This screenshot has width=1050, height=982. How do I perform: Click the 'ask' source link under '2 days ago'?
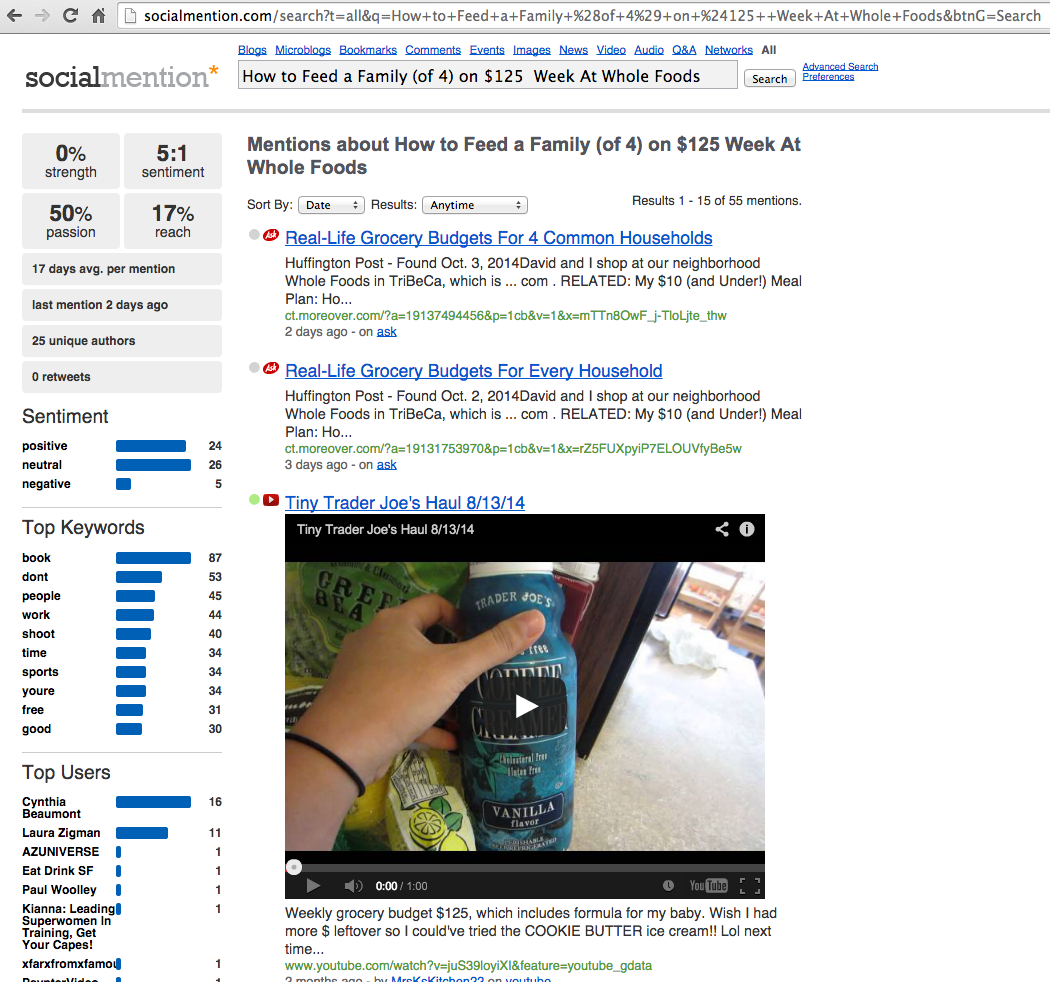coord(386,332)
